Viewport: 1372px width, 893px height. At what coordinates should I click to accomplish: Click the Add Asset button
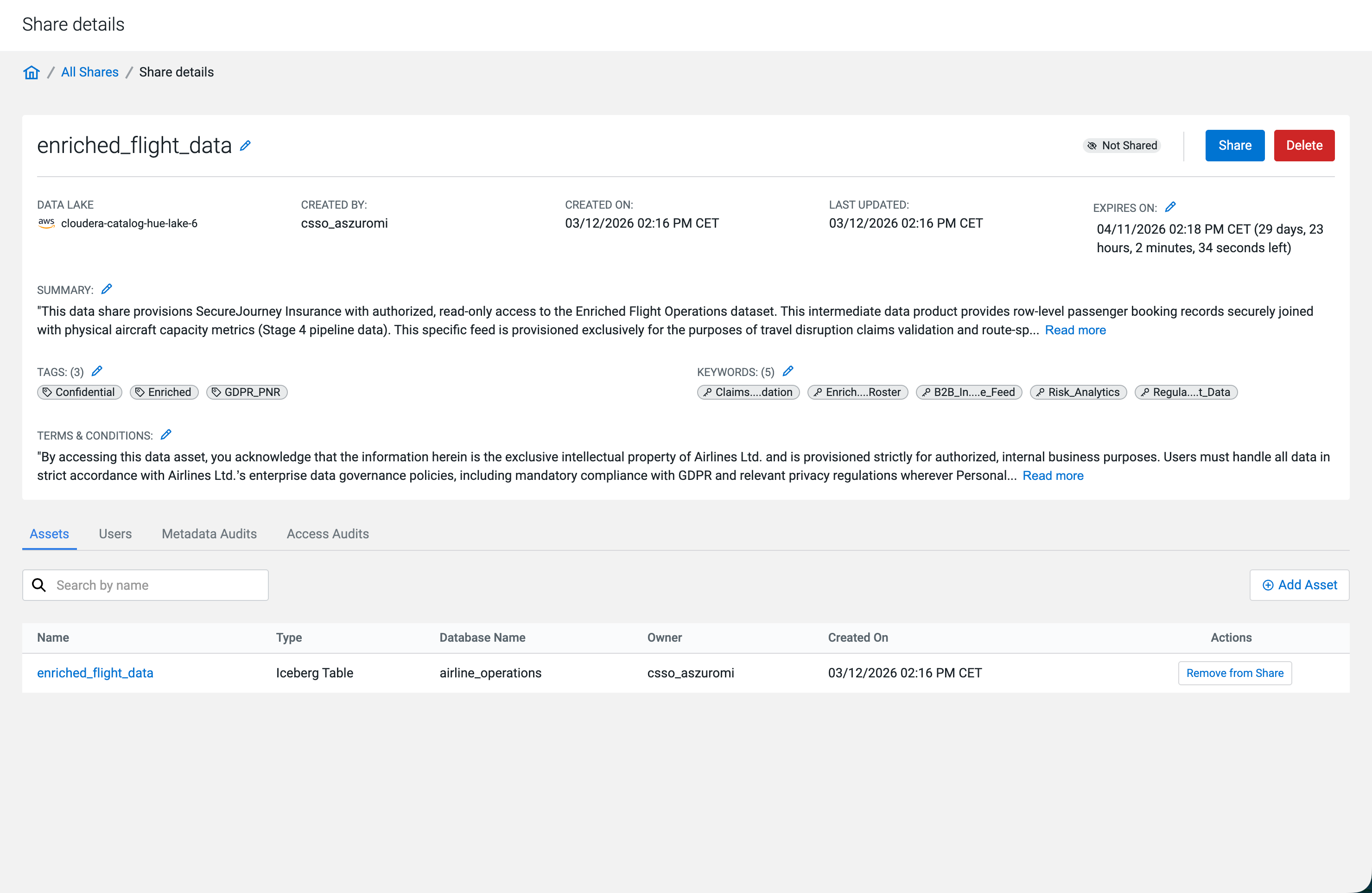tap(1299, 585)
